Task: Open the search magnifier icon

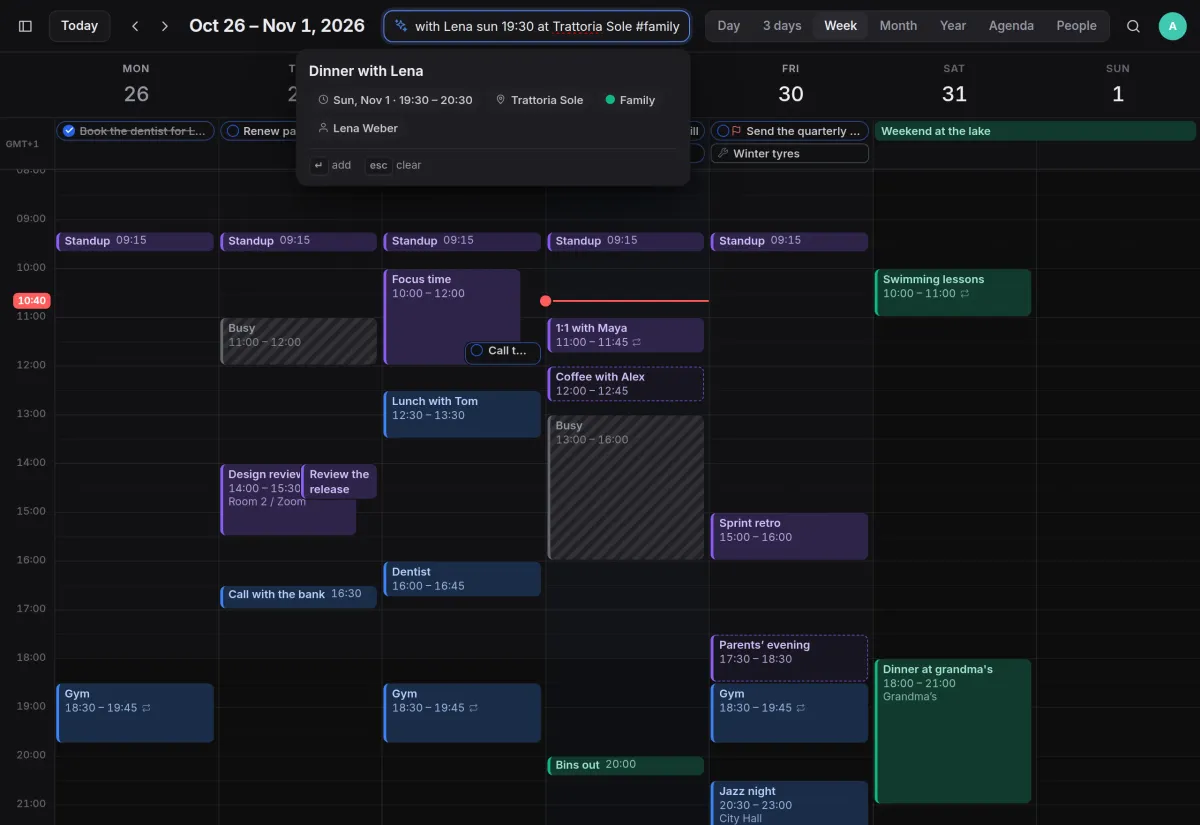Action: click(x=1133, y=26)
